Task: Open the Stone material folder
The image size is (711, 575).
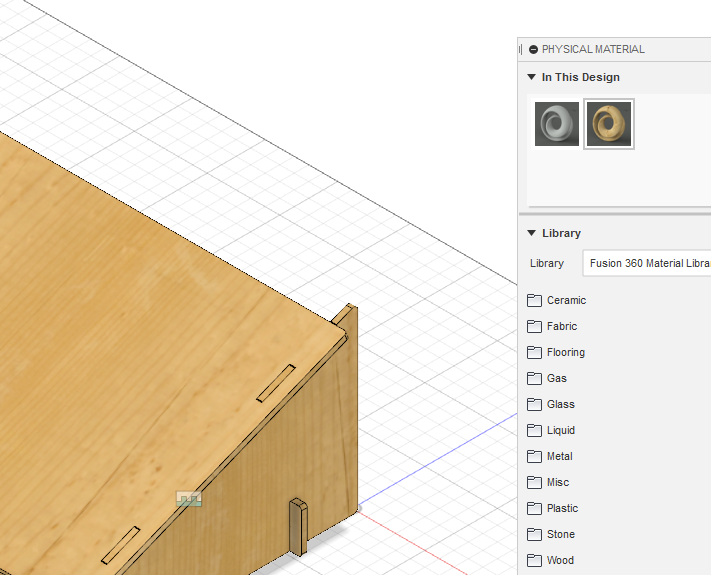Action: coord(551,534)
